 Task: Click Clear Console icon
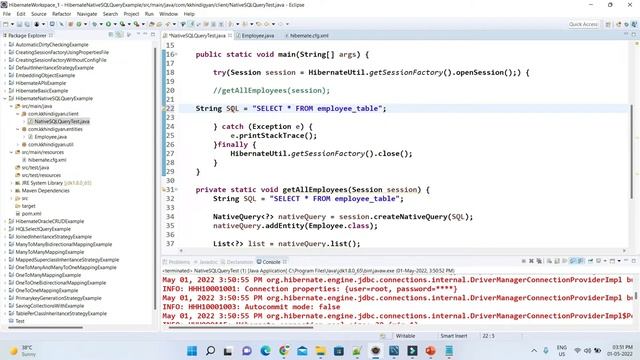pos(549,261)
